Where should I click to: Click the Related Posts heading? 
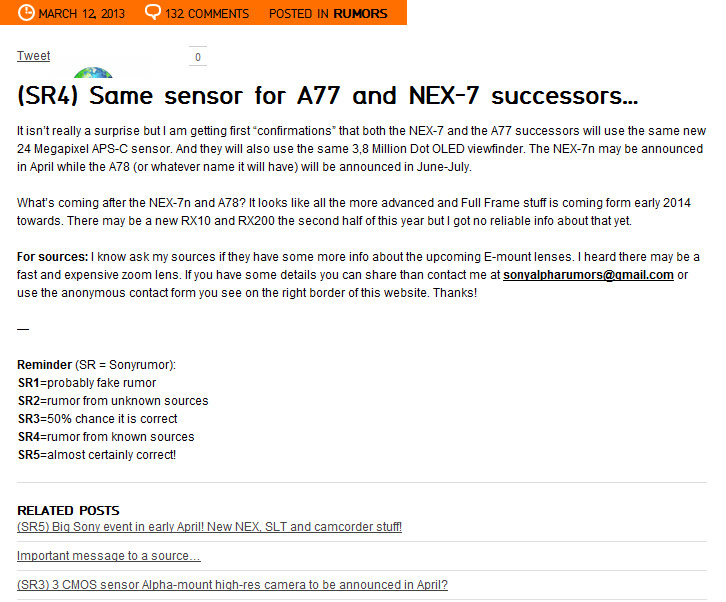point(68,510)
